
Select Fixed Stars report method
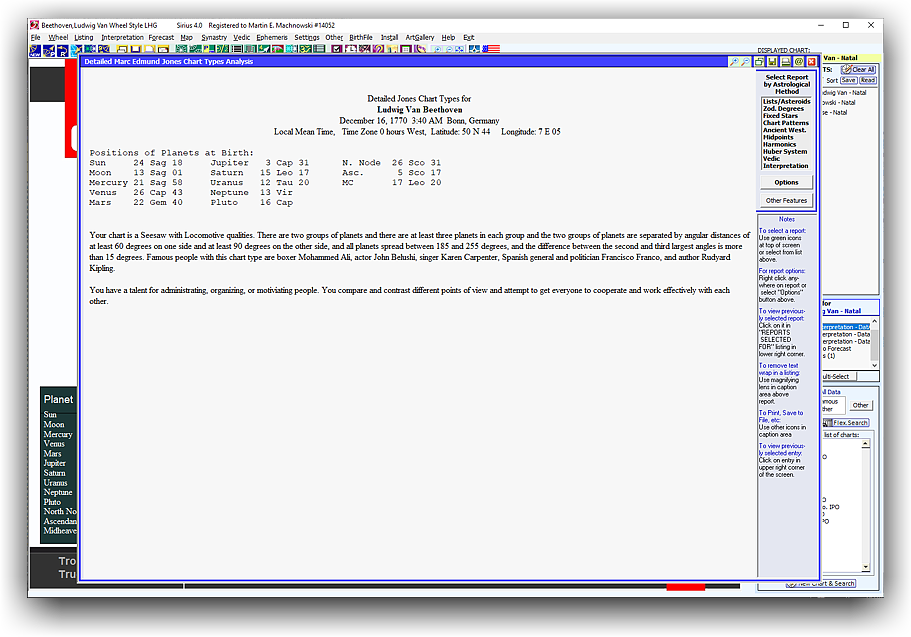click(x=786, y=116)
